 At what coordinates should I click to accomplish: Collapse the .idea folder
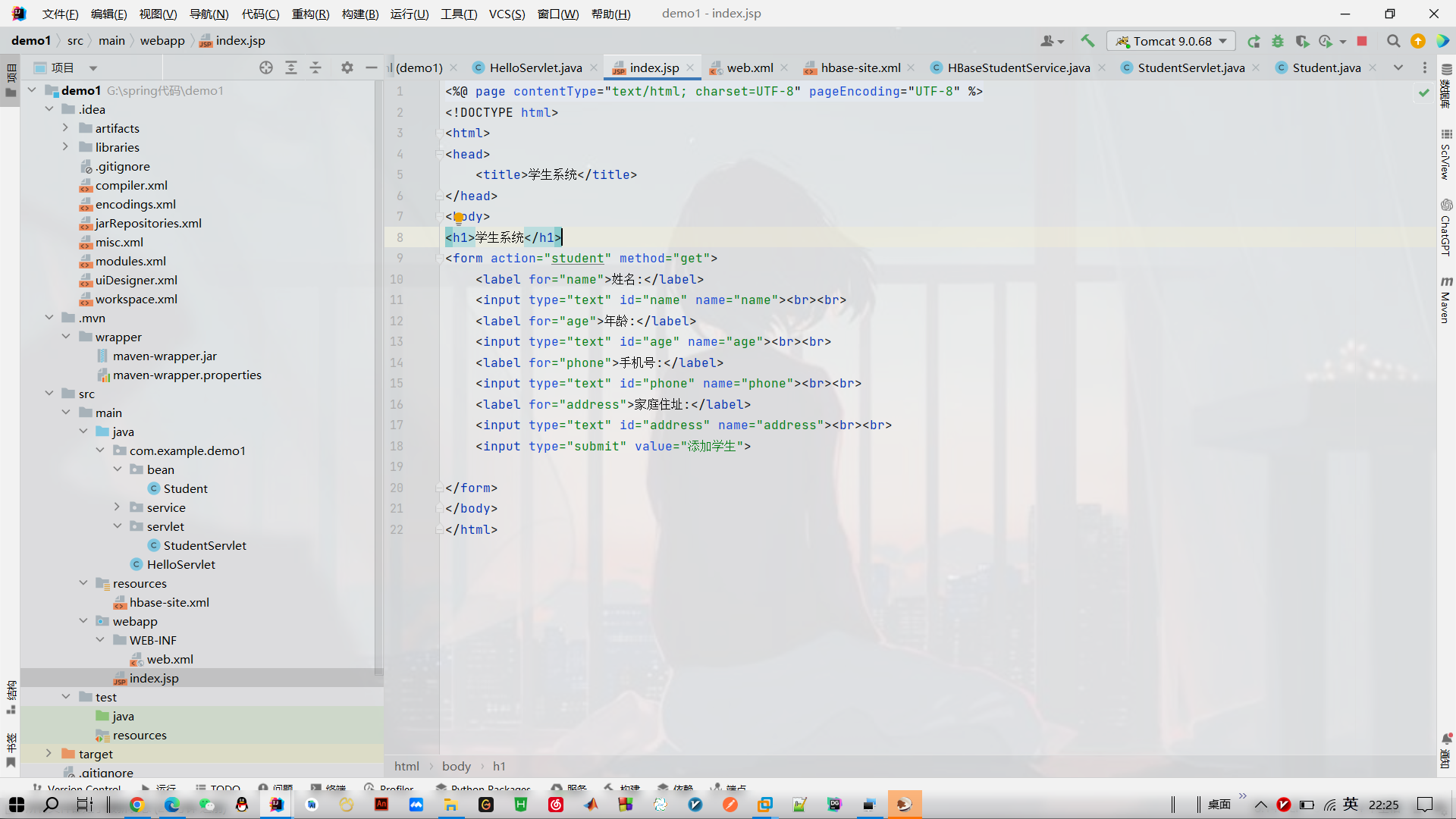(49, 109)
